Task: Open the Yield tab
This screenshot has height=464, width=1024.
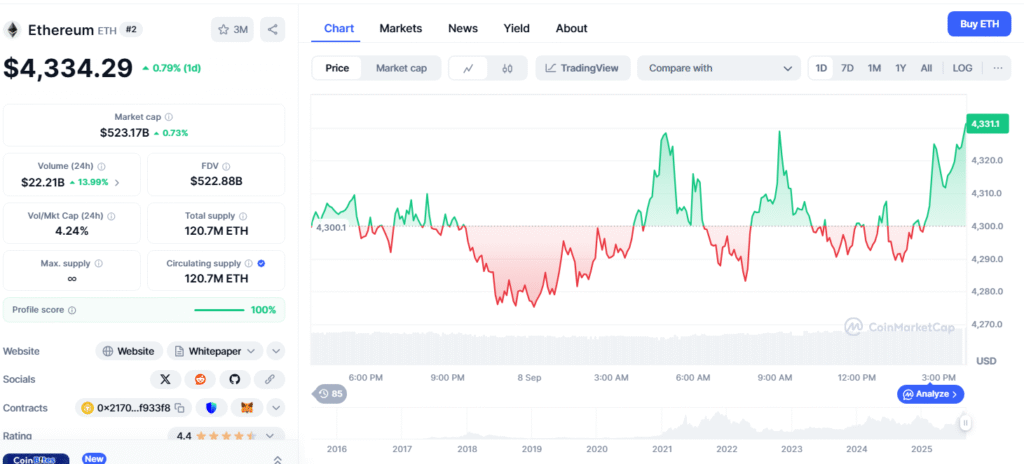Action: pyautogui.click(x=516, y=28)
